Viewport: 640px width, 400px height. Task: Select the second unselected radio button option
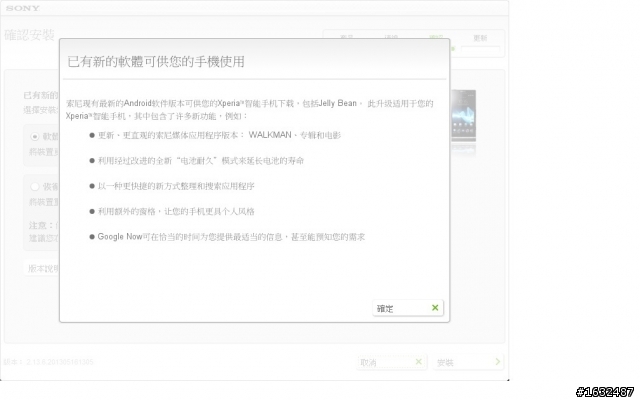coord(35,187)
